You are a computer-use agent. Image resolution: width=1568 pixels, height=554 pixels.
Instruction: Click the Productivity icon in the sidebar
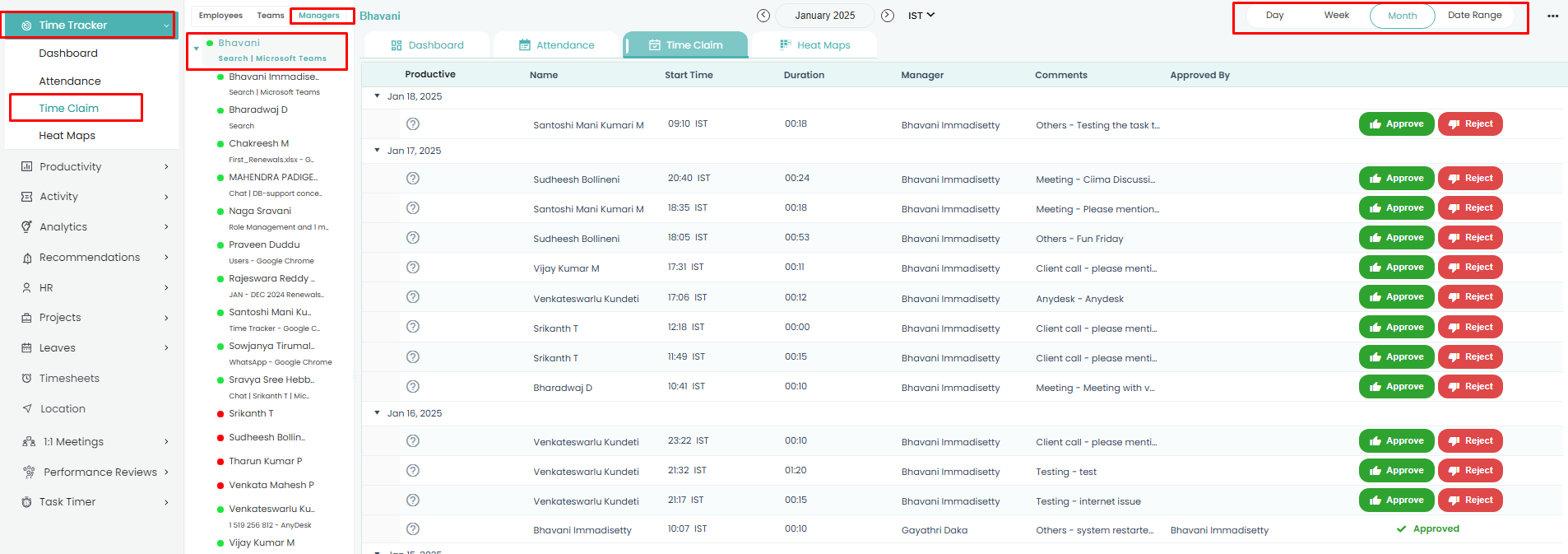pos(26,167)
